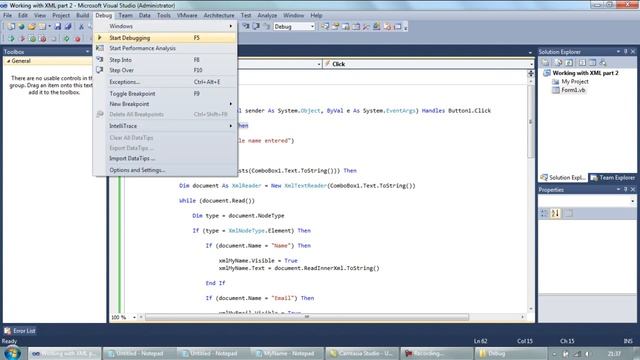This screenshot has width=640, height=360.
Task: Click Refresh icon in Solution Explorer toolbar
Action: point(569,62)
